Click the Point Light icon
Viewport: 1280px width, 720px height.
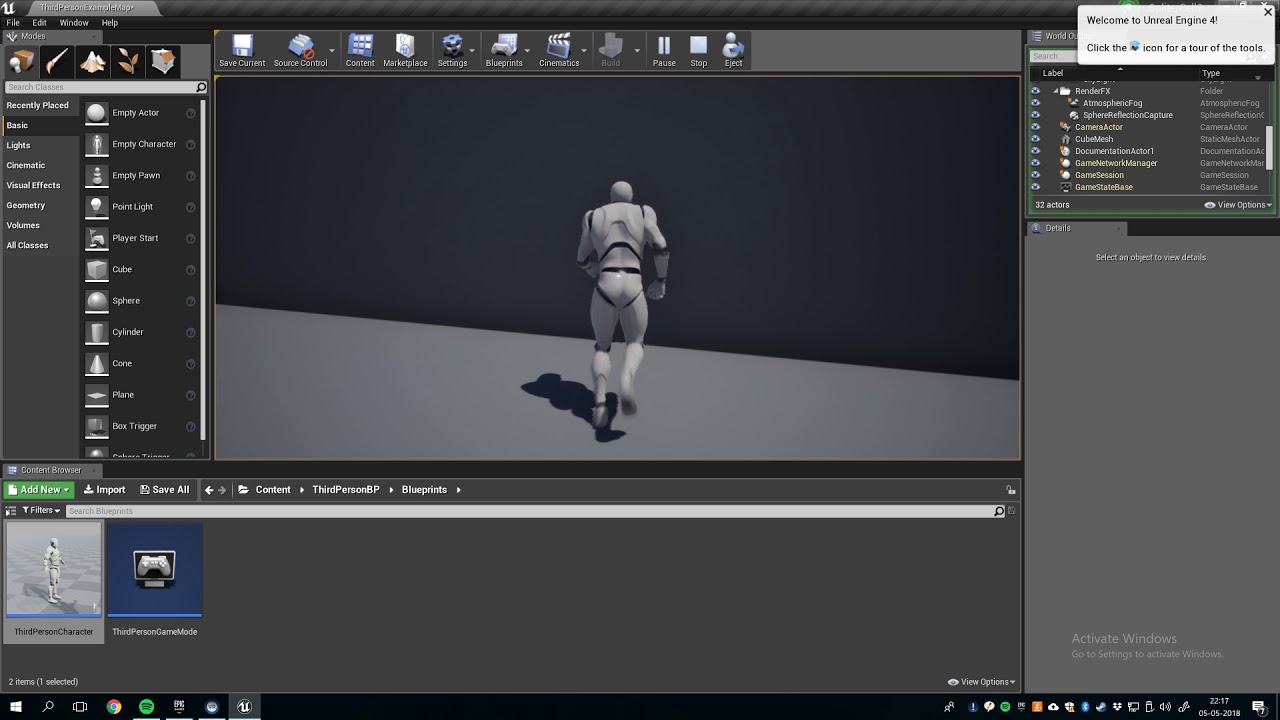pos(96,207)
